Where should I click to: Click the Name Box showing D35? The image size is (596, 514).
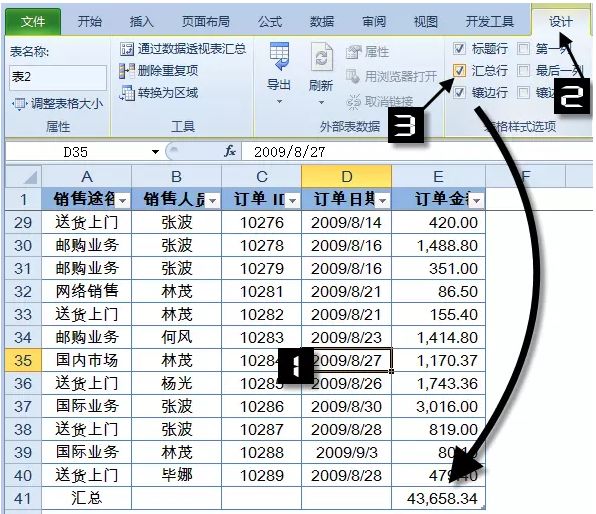point(76,152)
